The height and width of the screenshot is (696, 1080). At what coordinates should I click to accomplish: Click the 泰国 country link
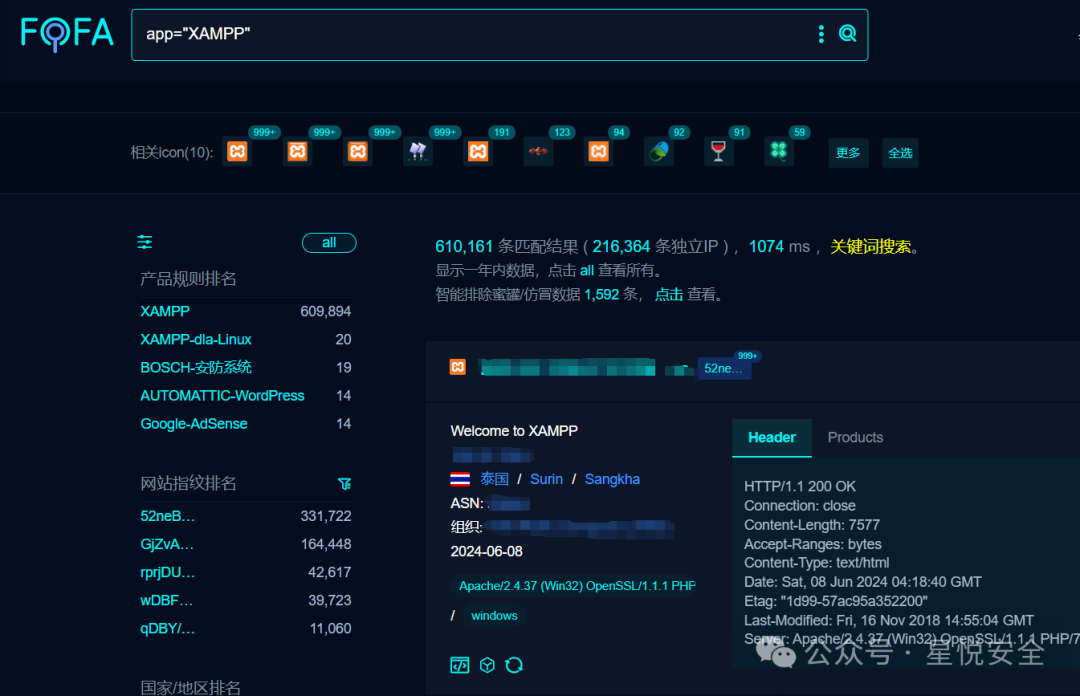click(494, 479)
